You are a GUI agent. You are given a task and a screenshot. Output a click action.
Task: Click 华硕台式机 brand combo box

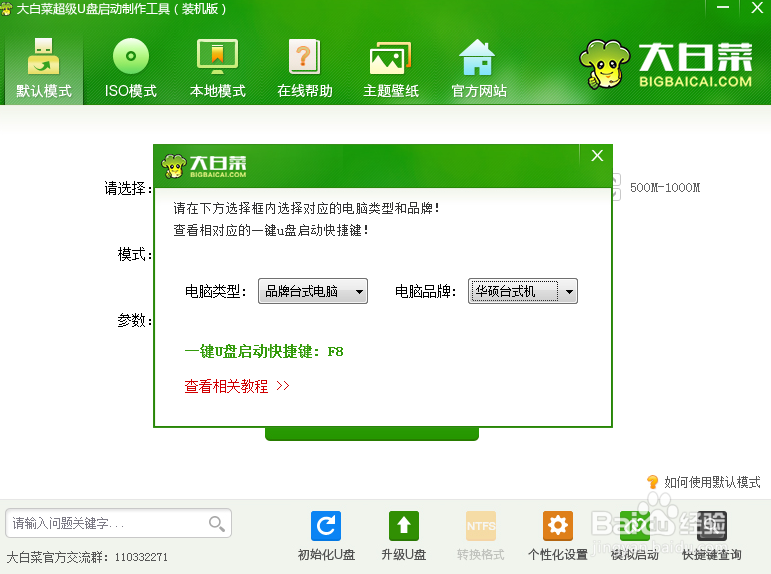tap(523, 291)
